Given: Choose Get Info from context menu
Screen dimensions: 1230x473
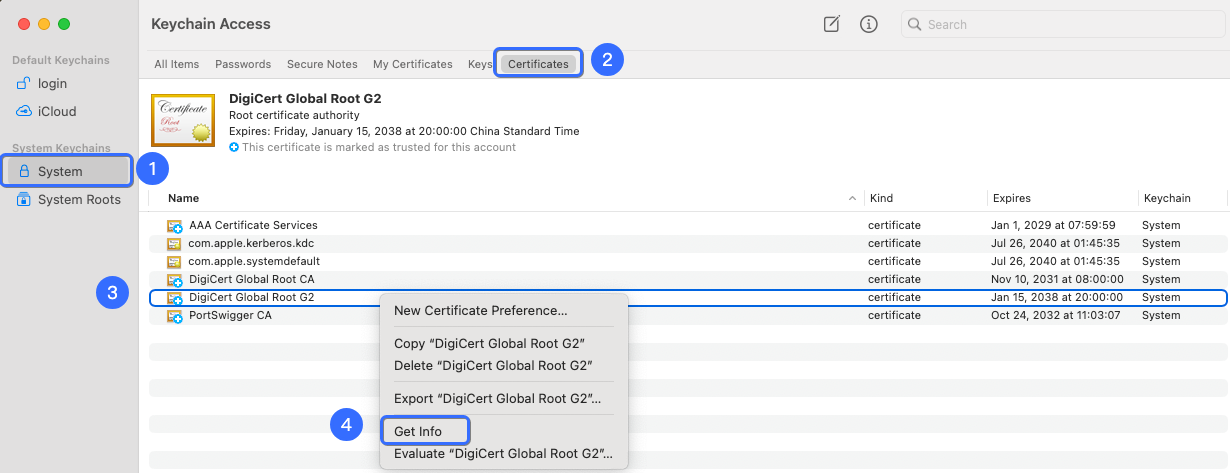Looking at the screenshot, I should 418,432.
